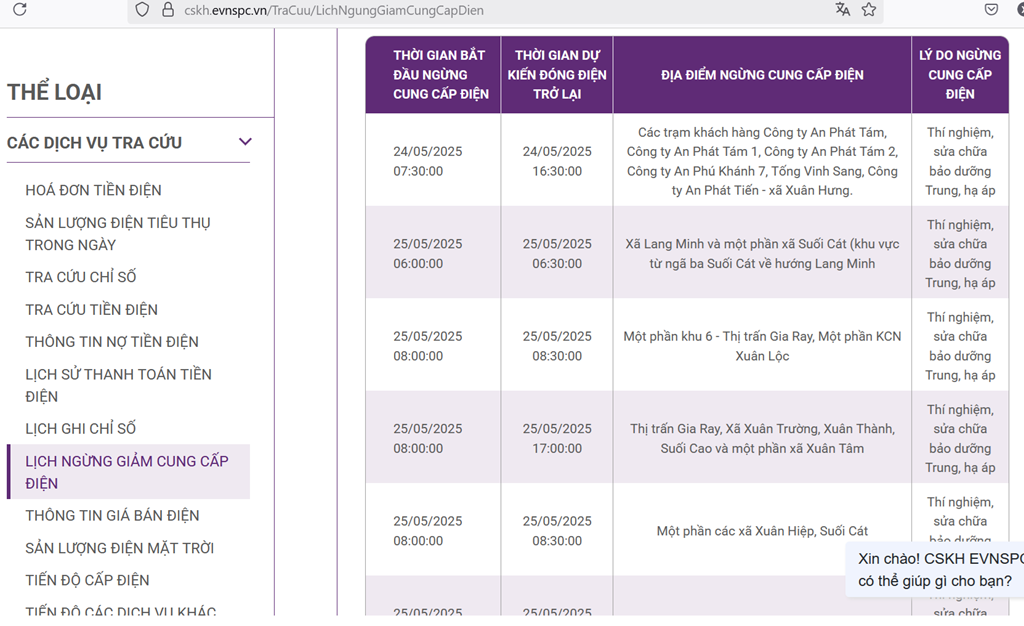Select restore time 25/05/2025 06:30:00

(557, 253)
